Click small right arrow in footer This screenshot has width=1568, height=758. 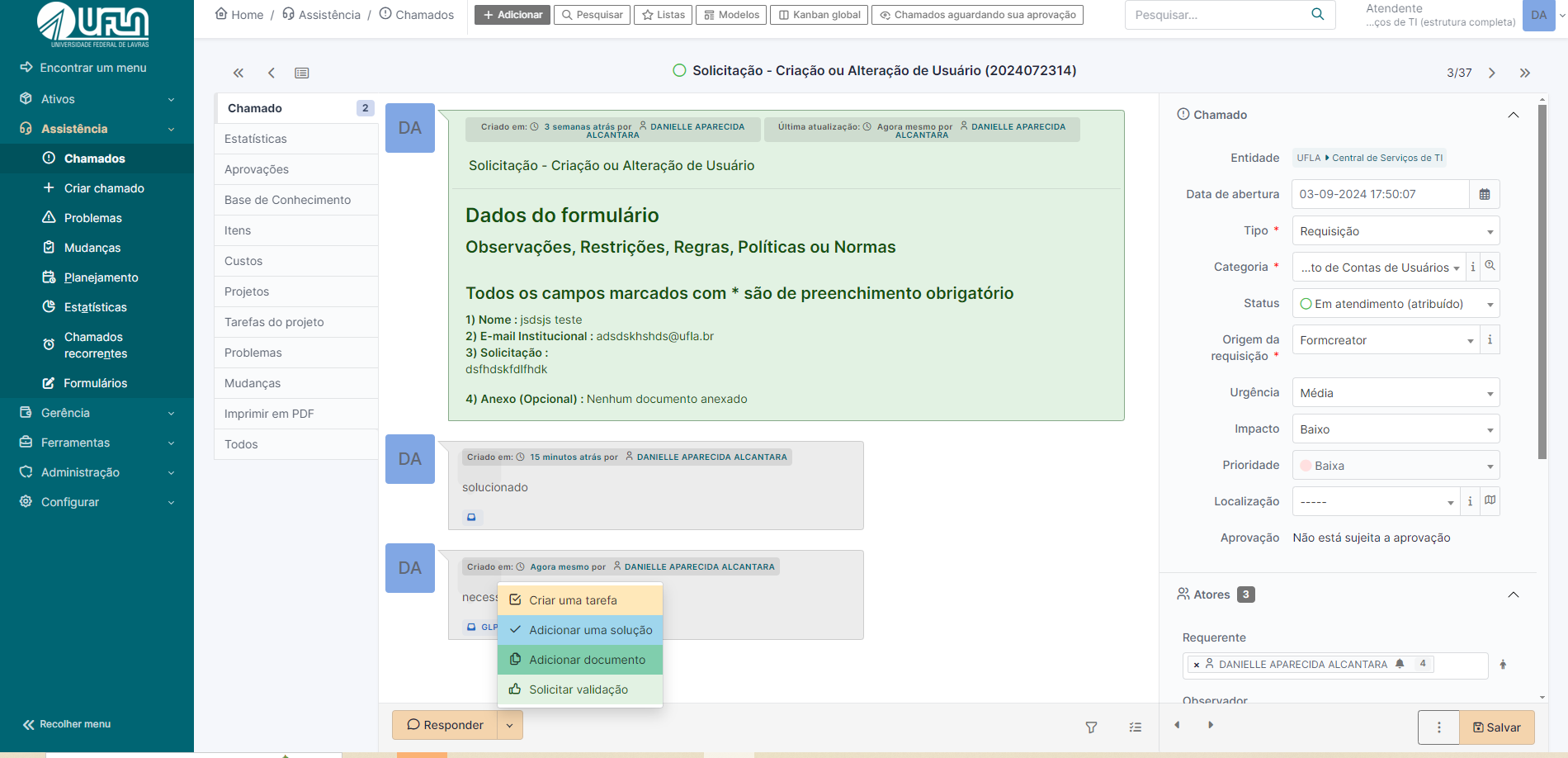coord(1211,725)
